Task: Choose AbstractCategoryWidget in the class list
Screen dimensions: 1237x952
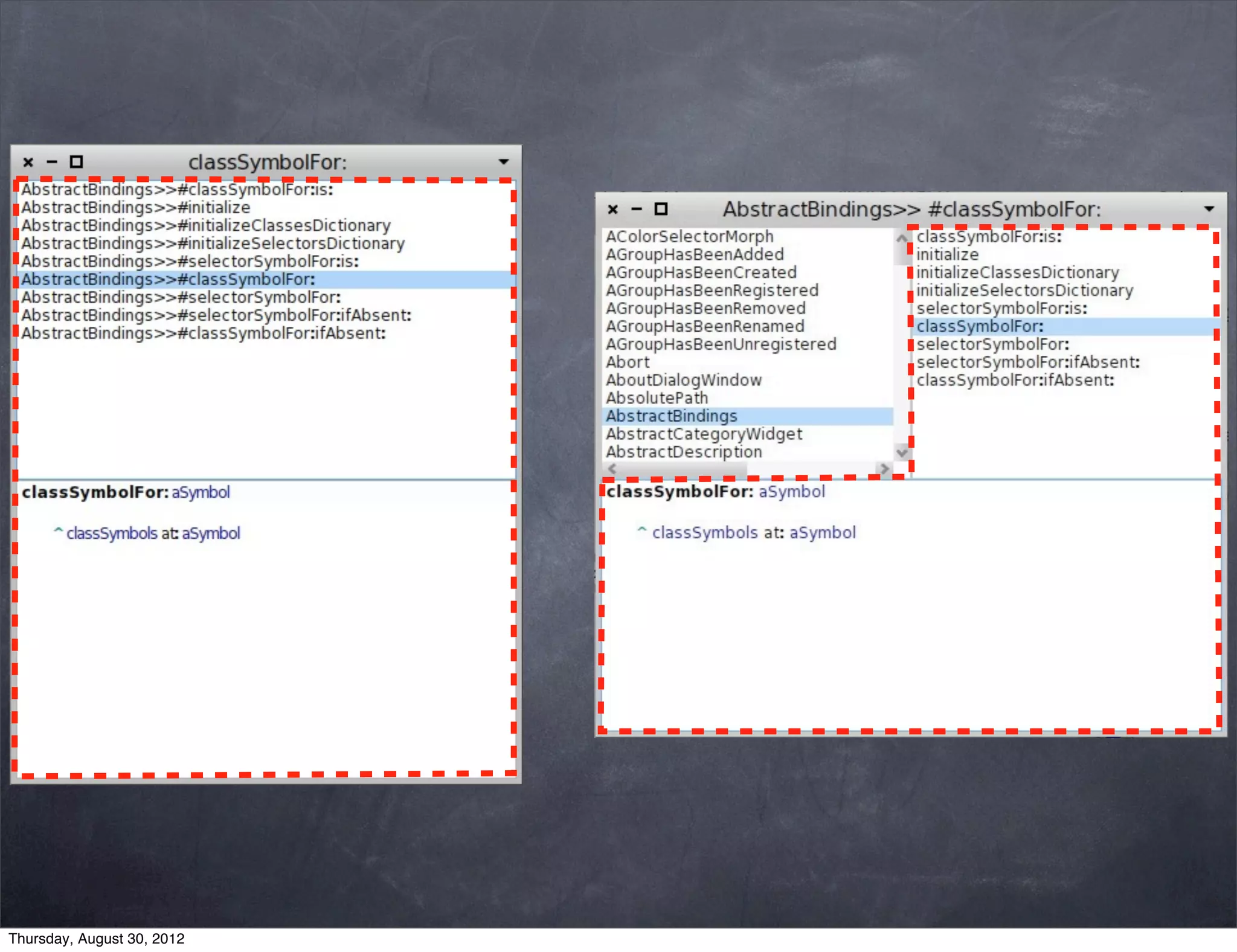Action: click(x=704, y=434)
